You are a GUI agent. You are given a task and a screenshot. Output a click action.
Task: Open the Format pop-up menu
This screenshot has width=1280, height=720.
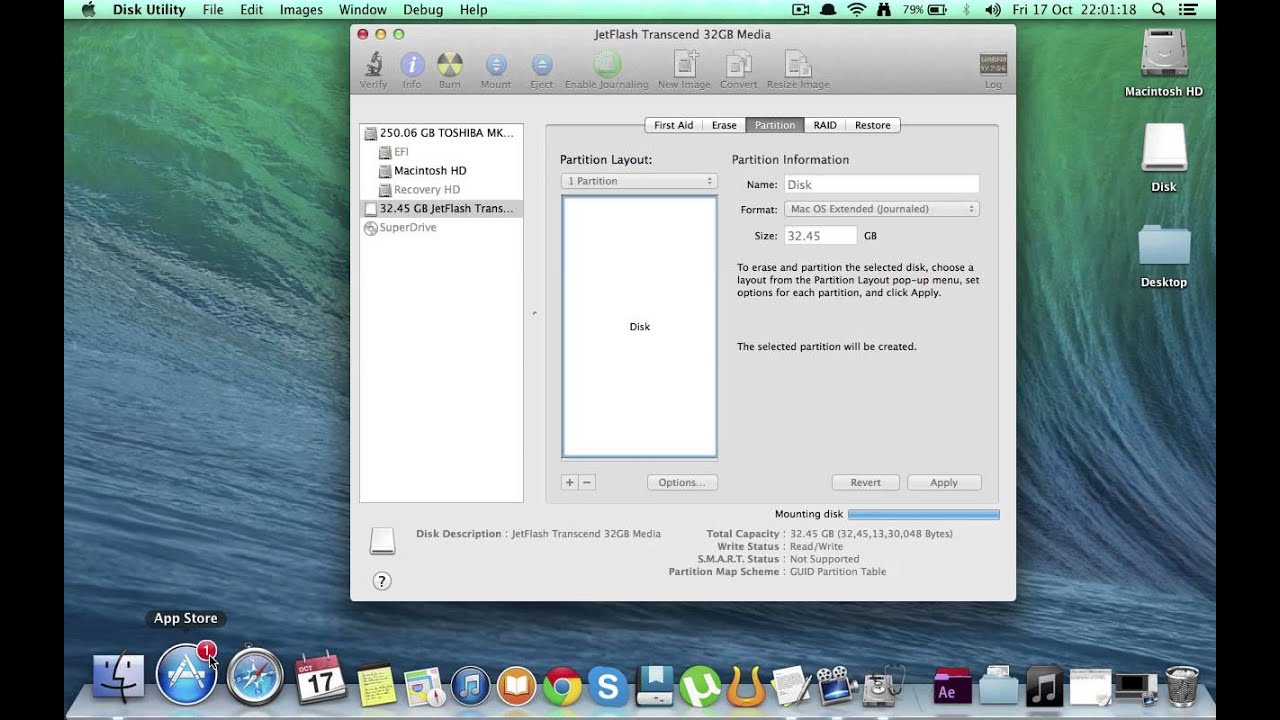882,209
